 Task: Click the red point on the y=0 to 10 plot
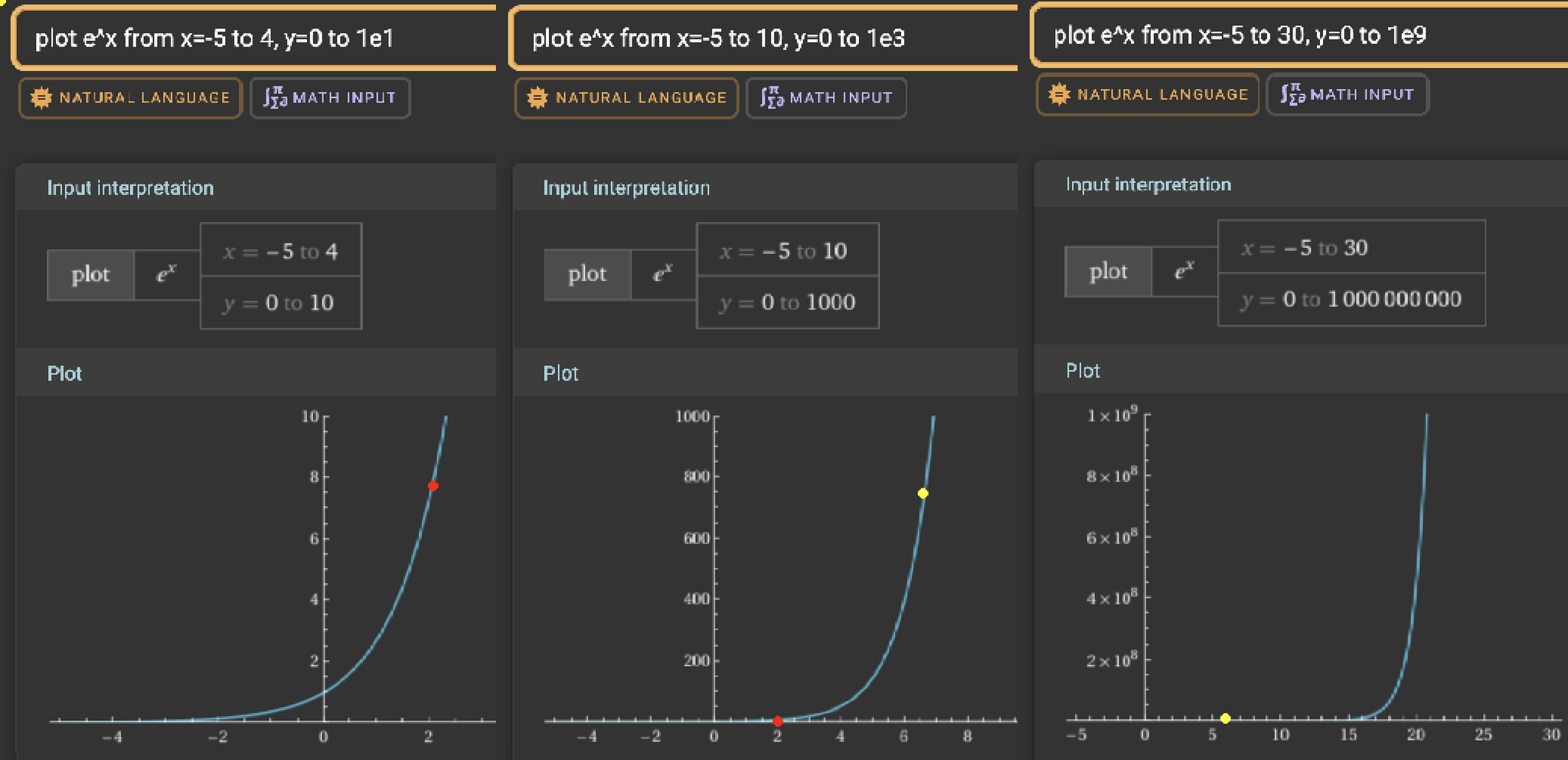click(433, 486)
